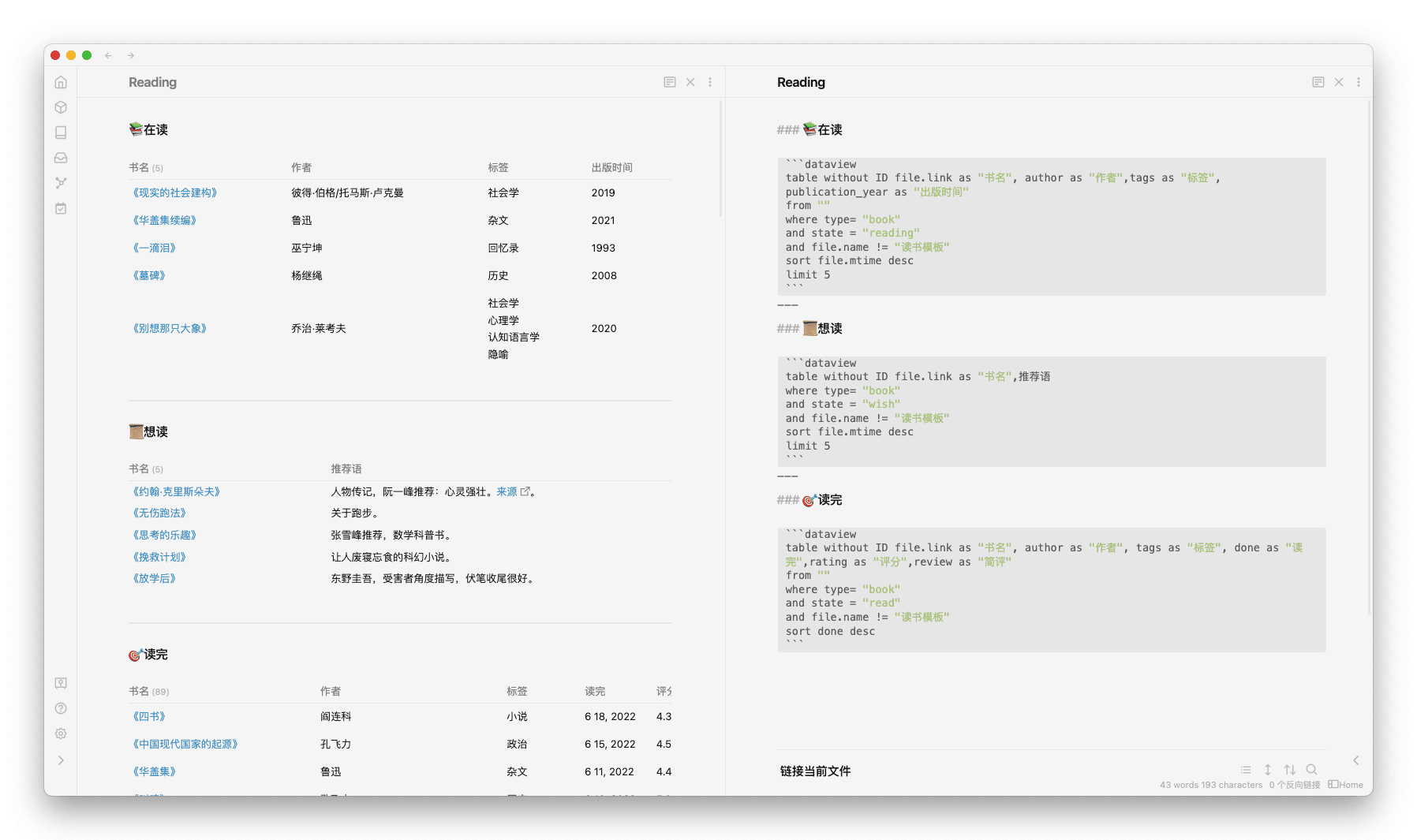Click the 回忆录 tag cell

(503, 248)
